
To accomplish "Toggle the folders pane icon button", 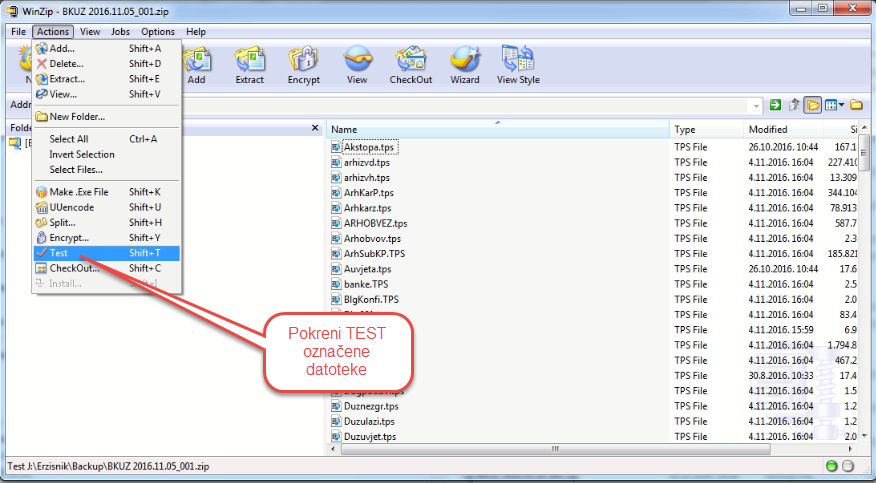I will click(x=812, y=105).
